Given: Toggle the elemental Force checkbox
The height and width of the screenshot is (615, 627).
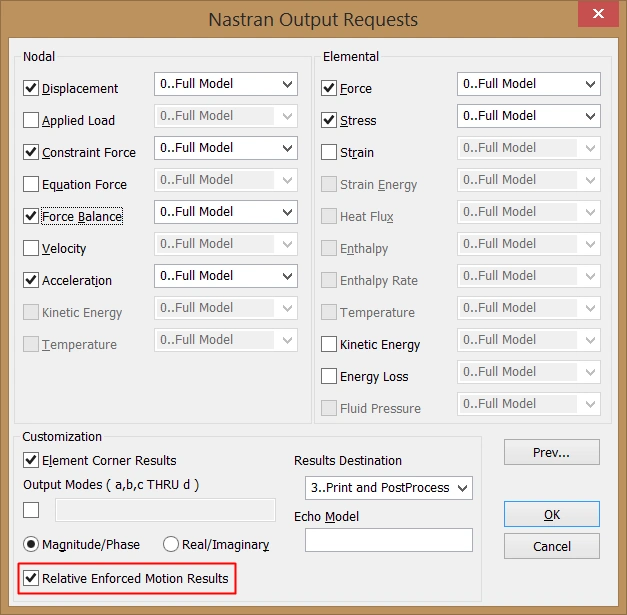Looking at the screenshot, I should coord(329,88).
